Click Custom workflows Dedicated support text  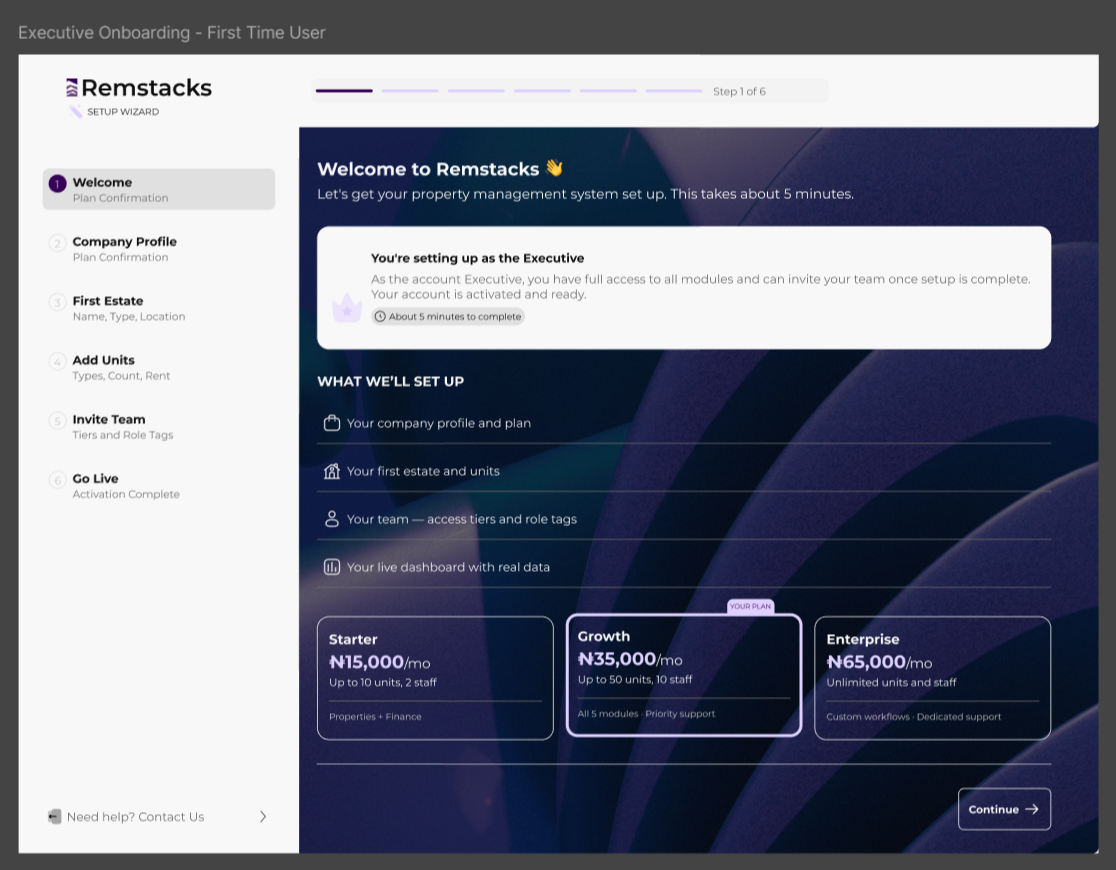(x=914, y=717)
